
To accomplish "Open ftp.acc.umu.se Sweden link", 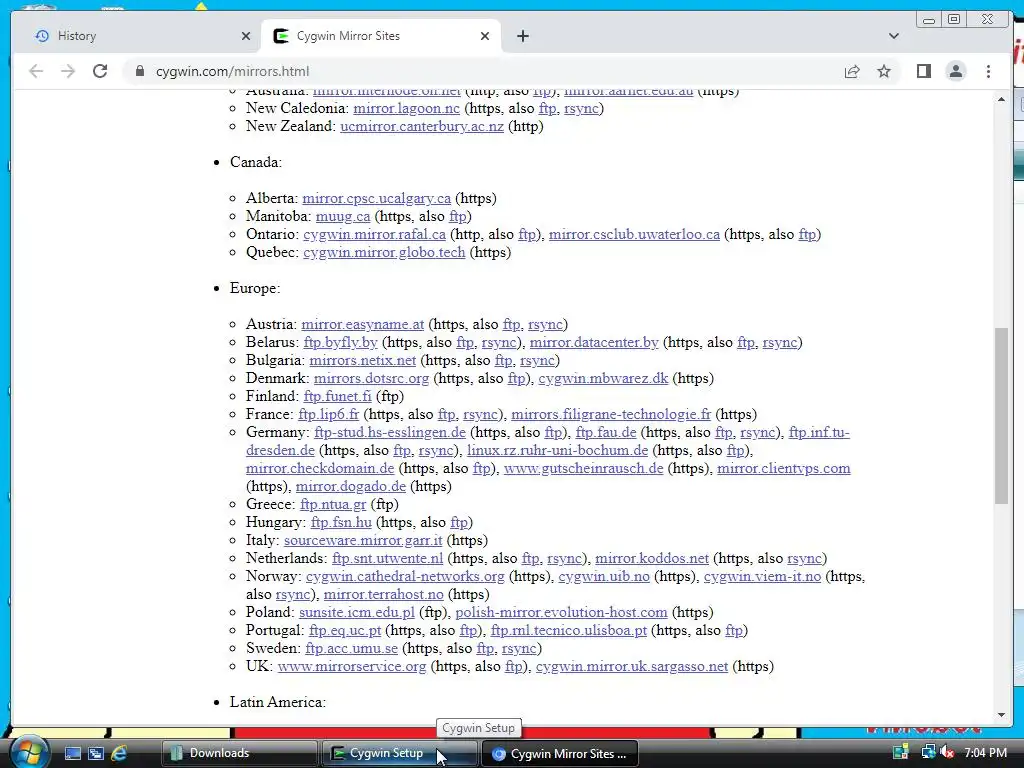I will (351, 648).
